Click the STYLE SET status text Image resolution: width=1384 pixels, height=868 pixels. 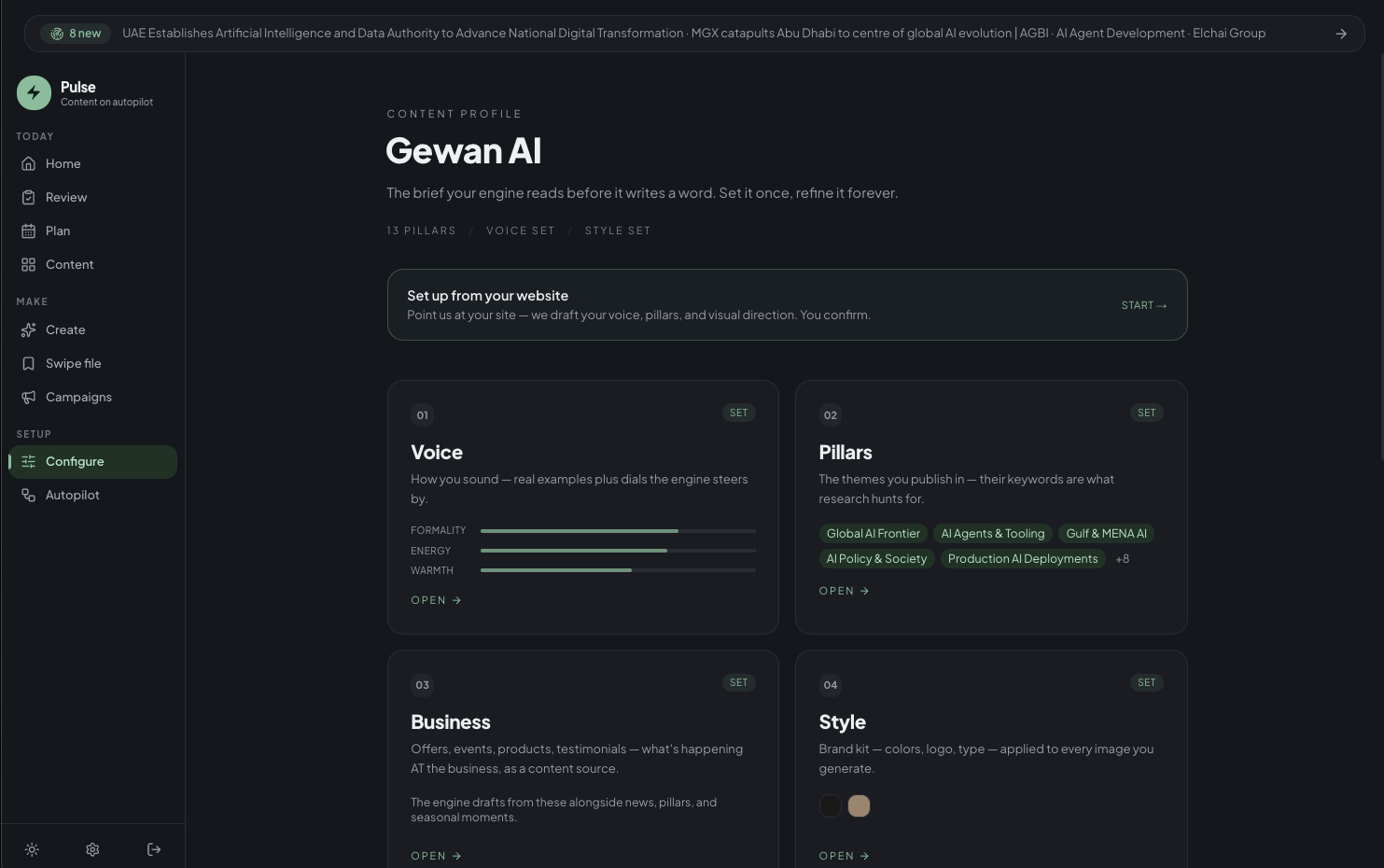pyautogui.click(x=618, y=231)
